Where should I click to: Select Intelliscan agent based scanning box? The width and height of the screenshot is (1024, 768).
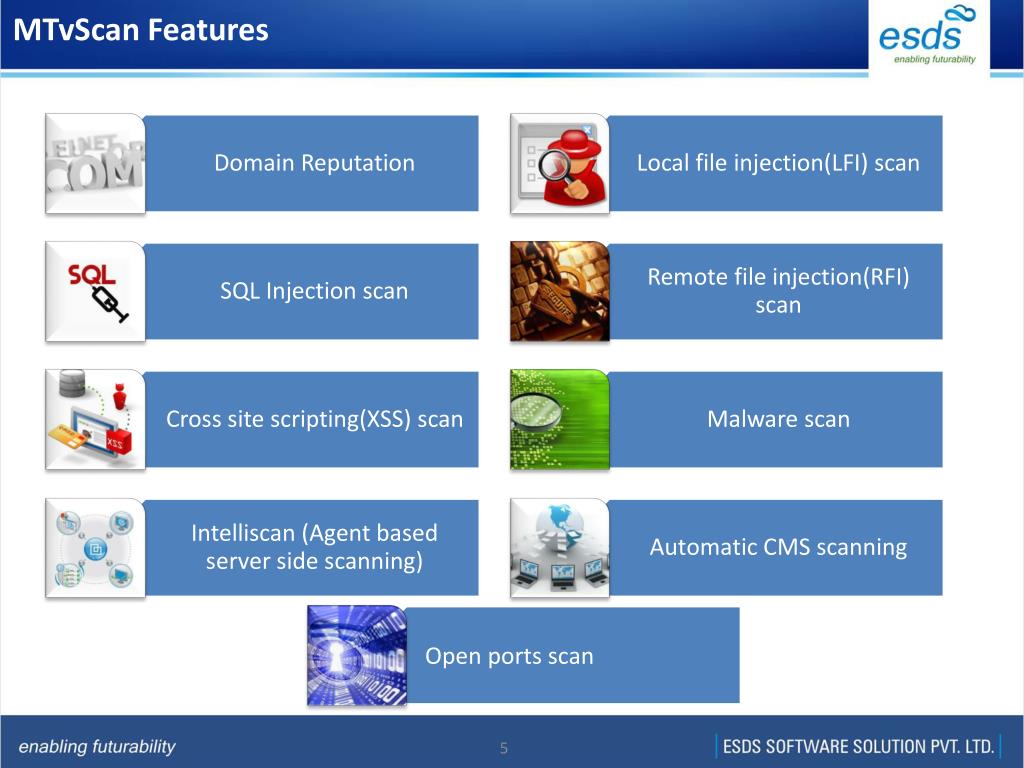(312, 547)
